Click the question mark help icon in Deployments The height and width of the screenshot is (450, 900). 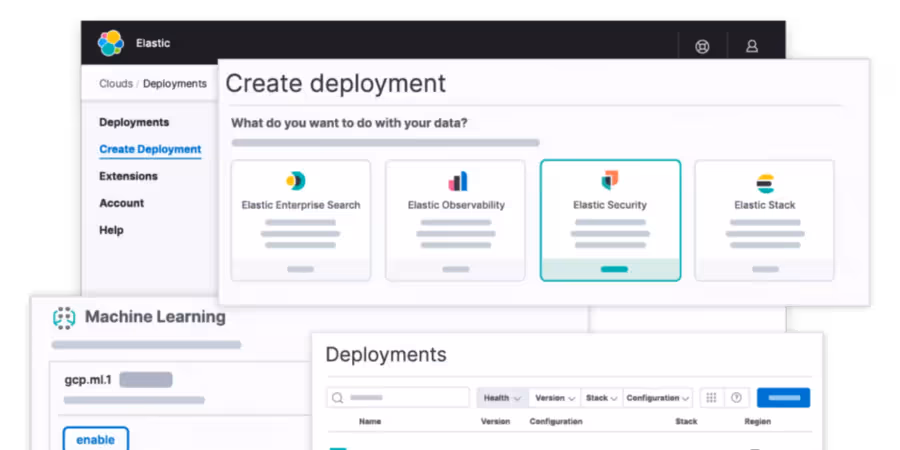pos(736,398)
